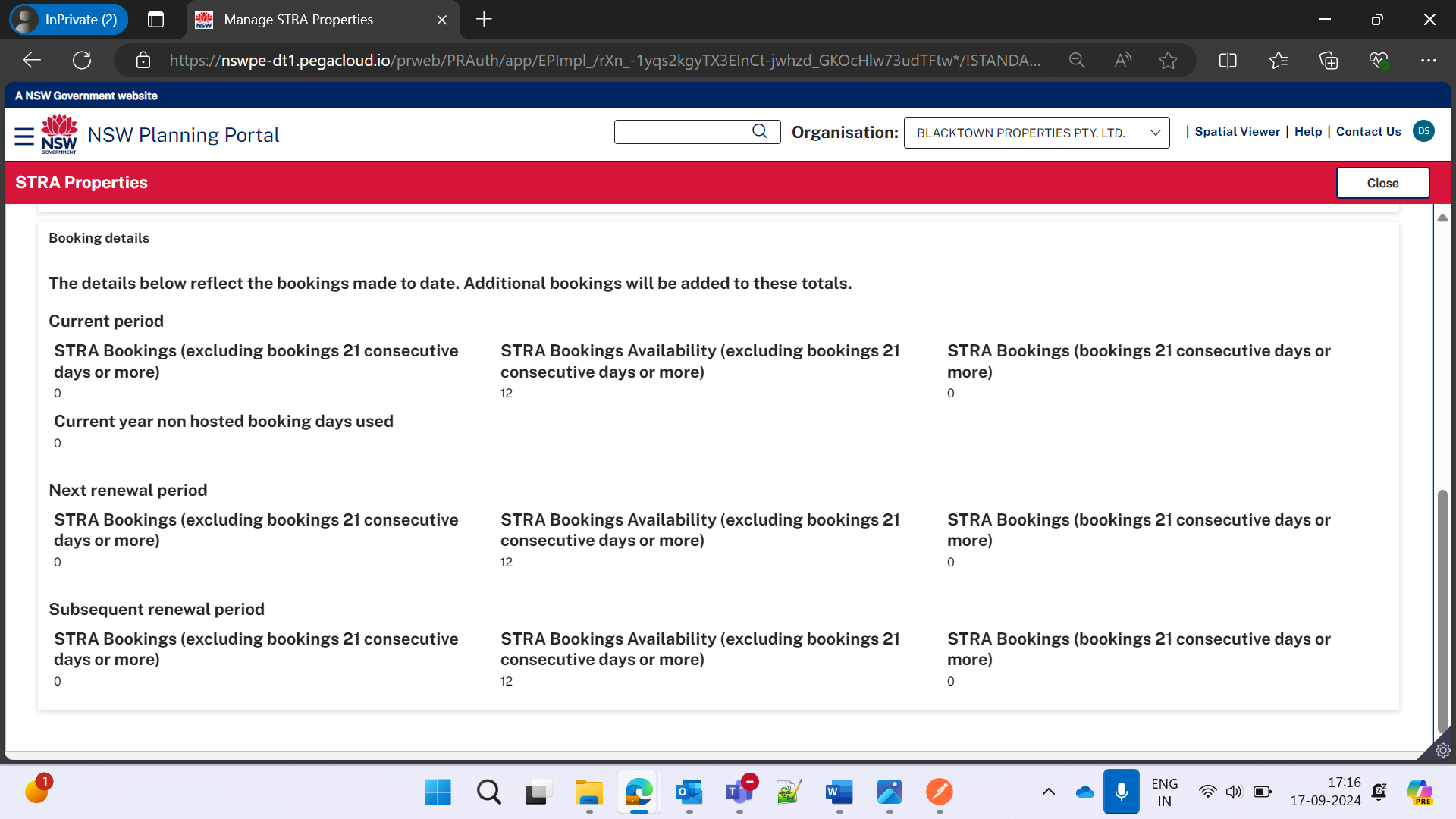
Task: Click the page vertical scrollbar thumb
Action: (1442, 610)
